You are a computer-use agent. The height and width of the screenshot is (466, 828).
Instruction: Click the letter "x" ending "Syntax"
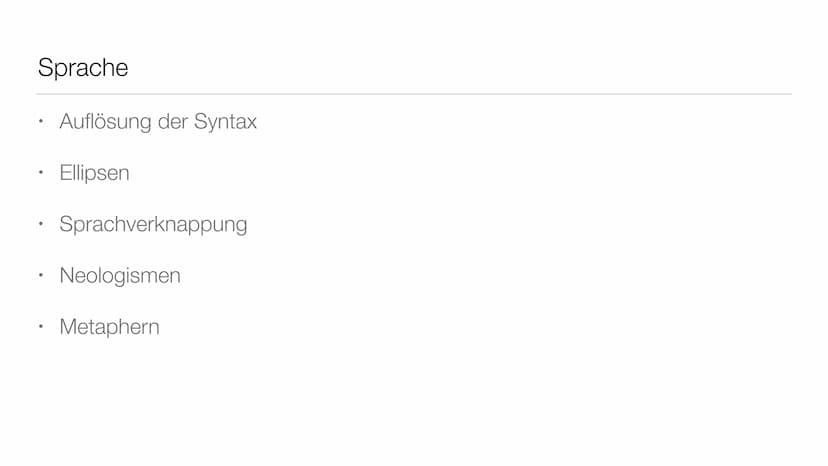tap(251, 124)
